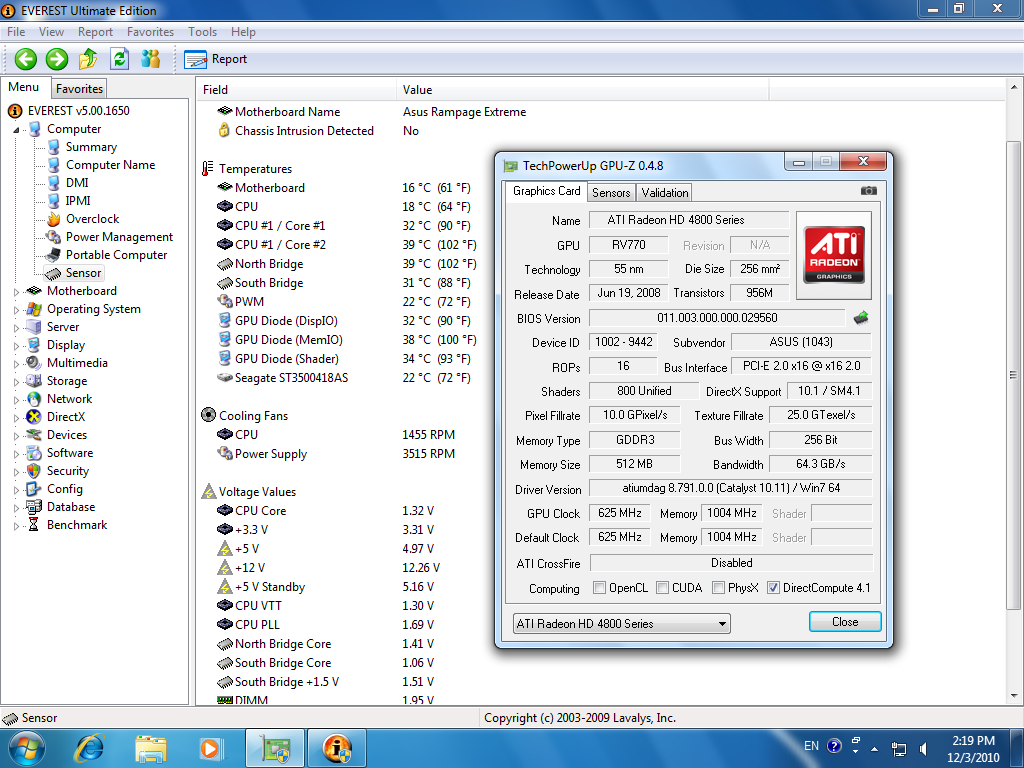This screenshot has height=768, width=1024.
Task: Toggle the PhysX checkbox
Action: pyautogui.click(x=718, y=588)
